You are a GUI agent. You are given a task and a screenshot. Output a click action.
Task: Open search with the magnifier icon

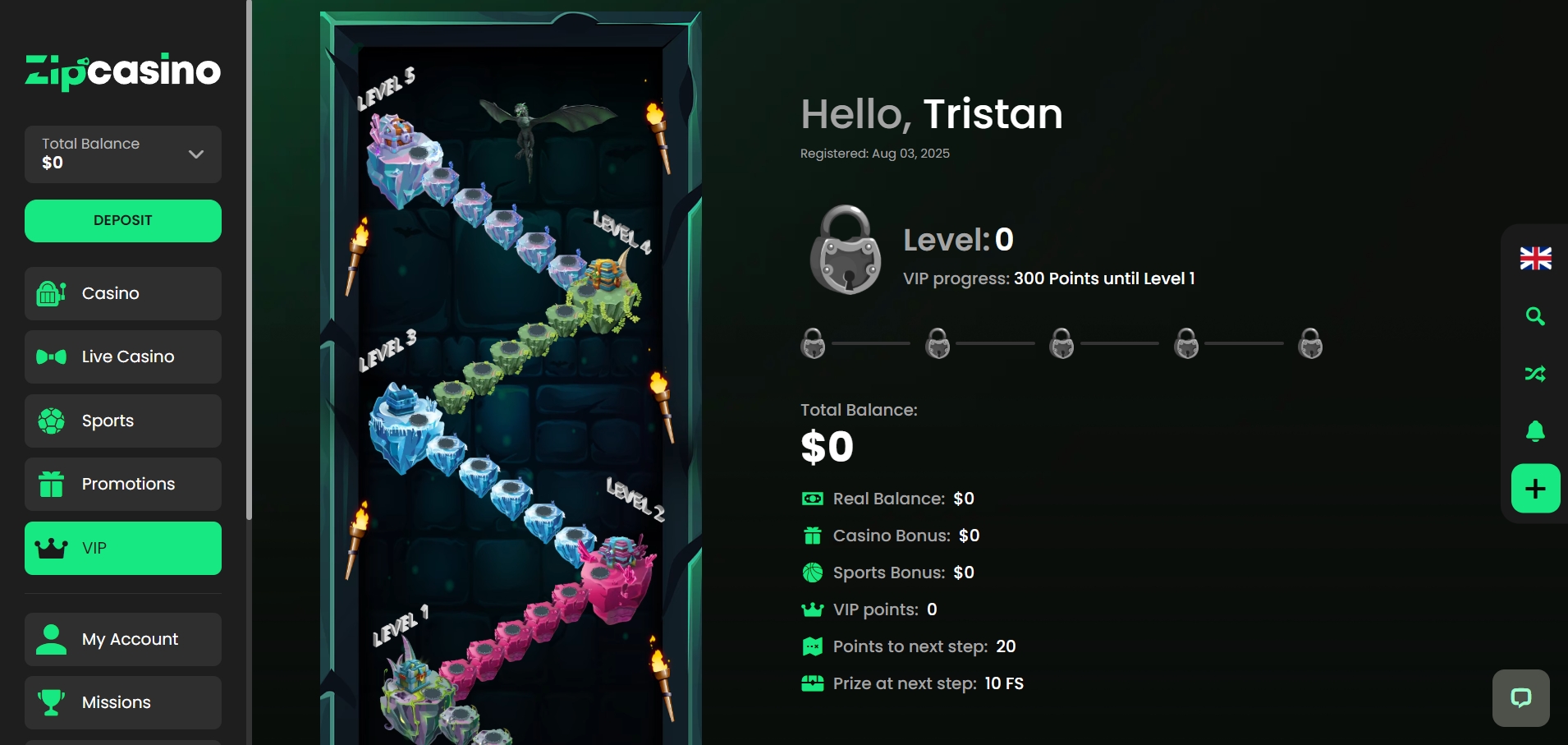coord(1535,316)
